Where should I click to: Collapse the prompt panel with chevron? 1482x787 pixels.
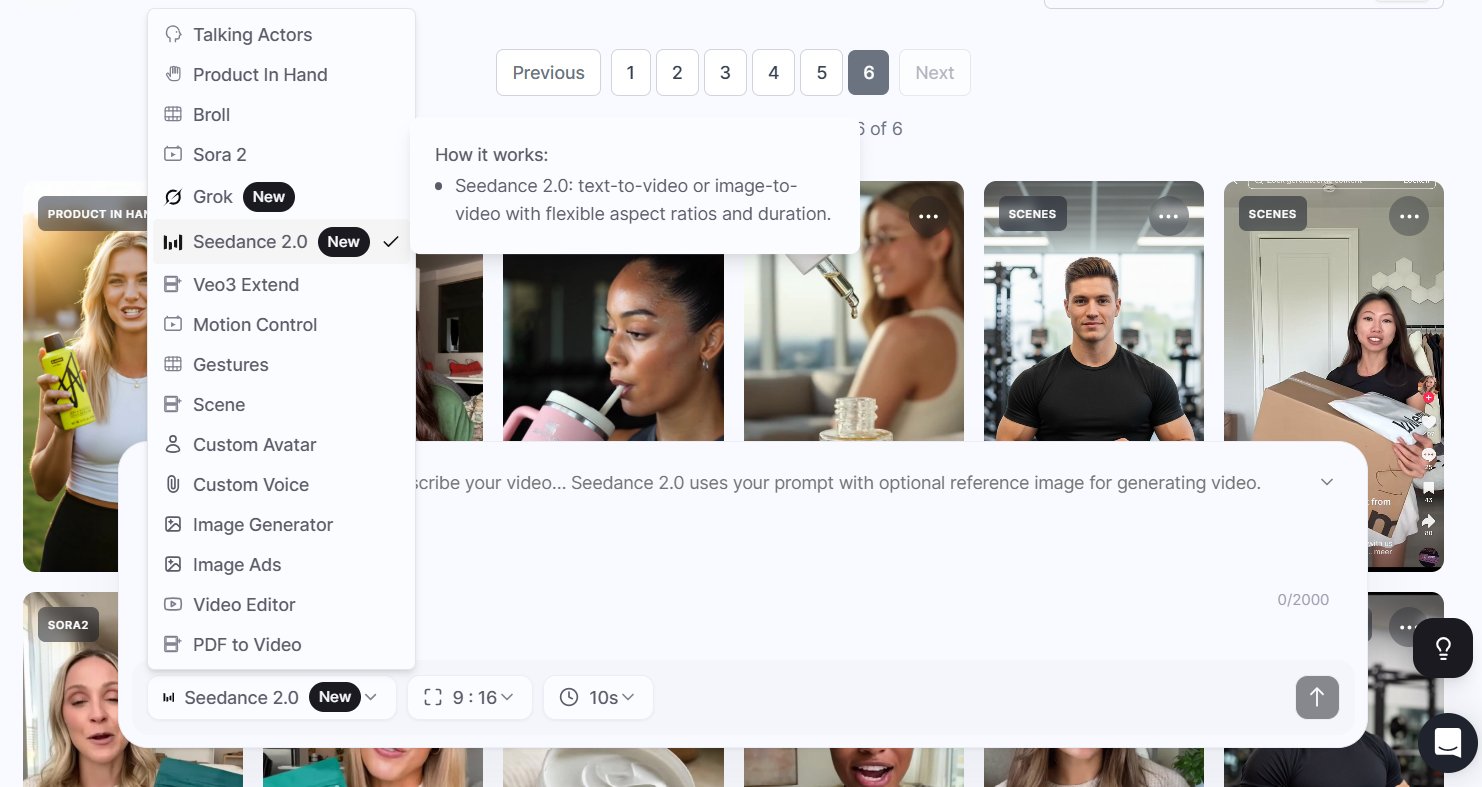click(x=1327, y=482)
